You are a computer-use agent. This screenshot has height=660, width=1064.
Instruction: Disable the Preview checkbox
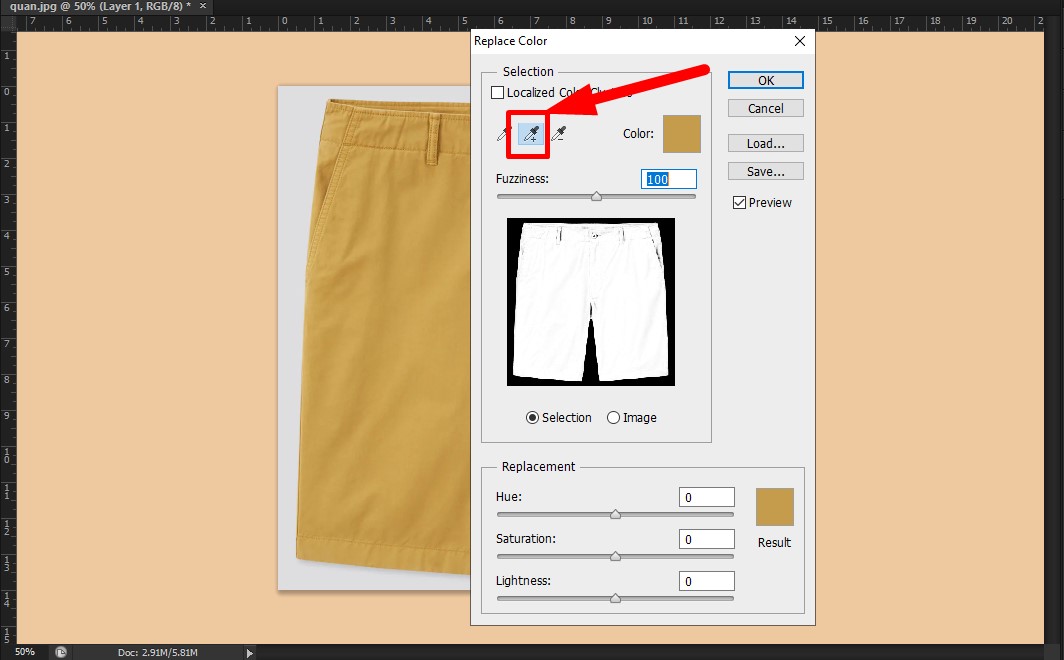click(x=739, y=202)
